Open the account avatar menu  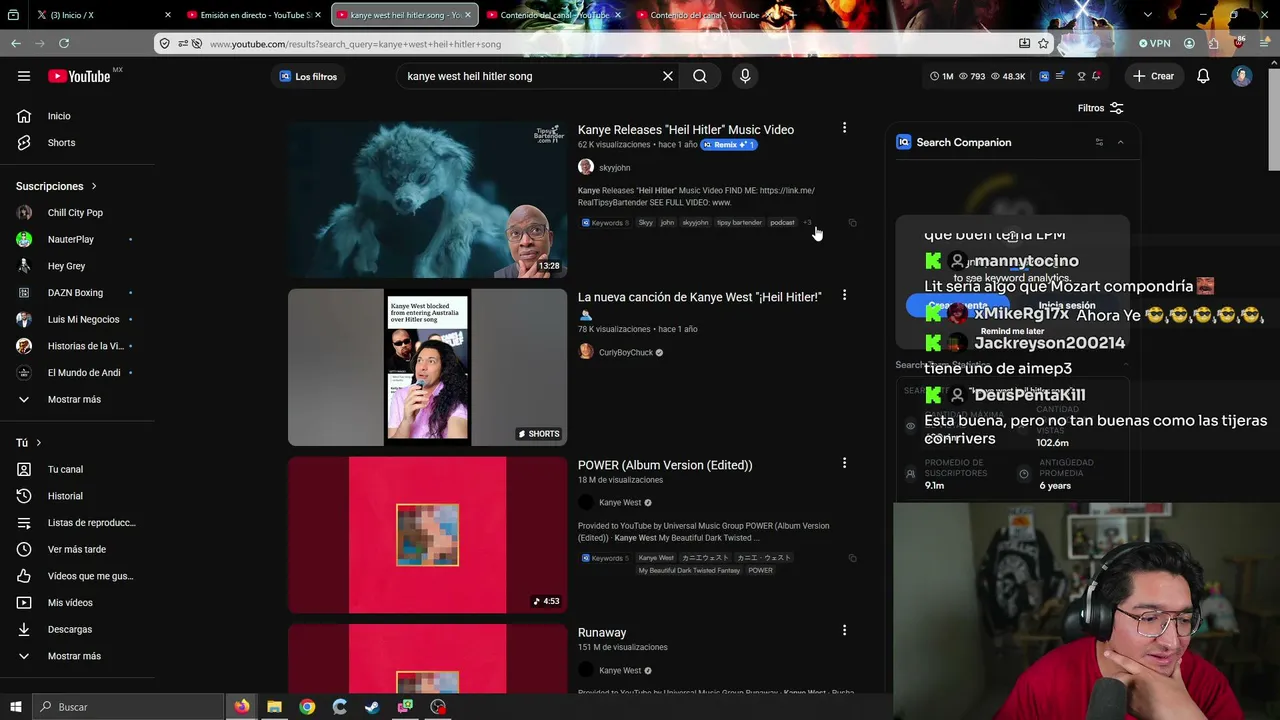pyautogui.click(x=1242, y=76)
